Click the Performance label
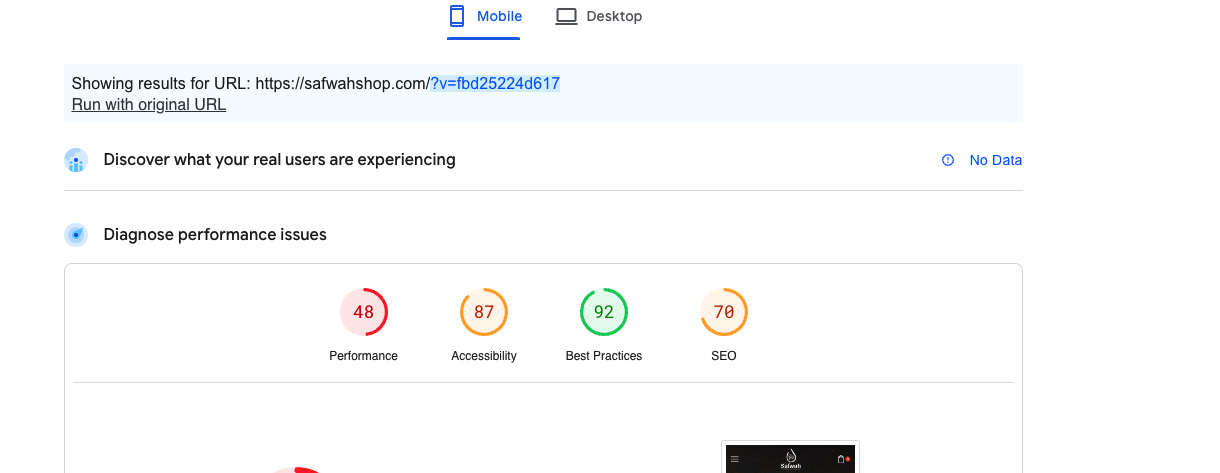 [364, 356]
